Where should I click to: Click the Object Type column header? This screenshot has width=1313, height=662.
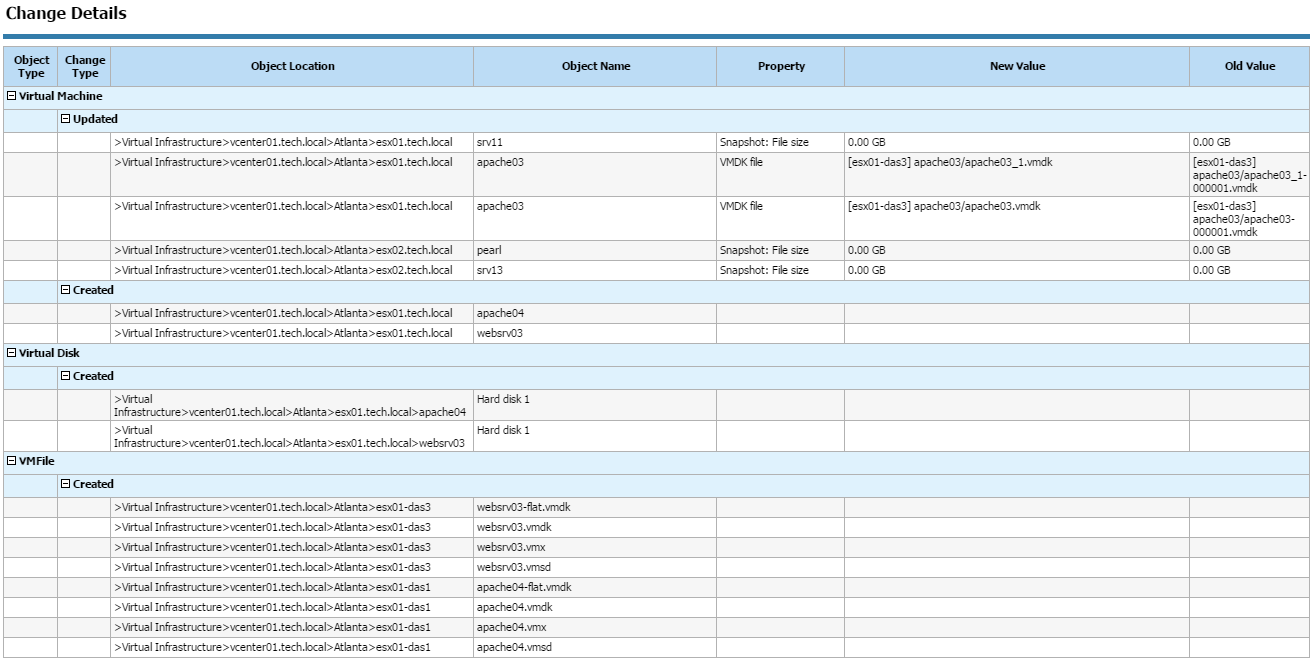(x=31, y=67)
